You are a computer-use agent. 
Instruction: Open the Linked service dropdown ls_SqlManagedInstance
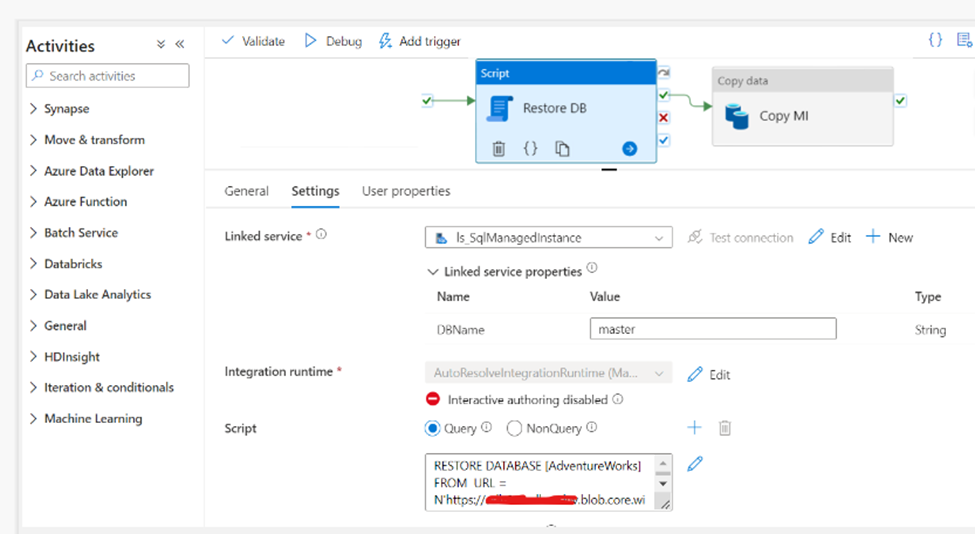pyautogui.click(x=548, y=237)
